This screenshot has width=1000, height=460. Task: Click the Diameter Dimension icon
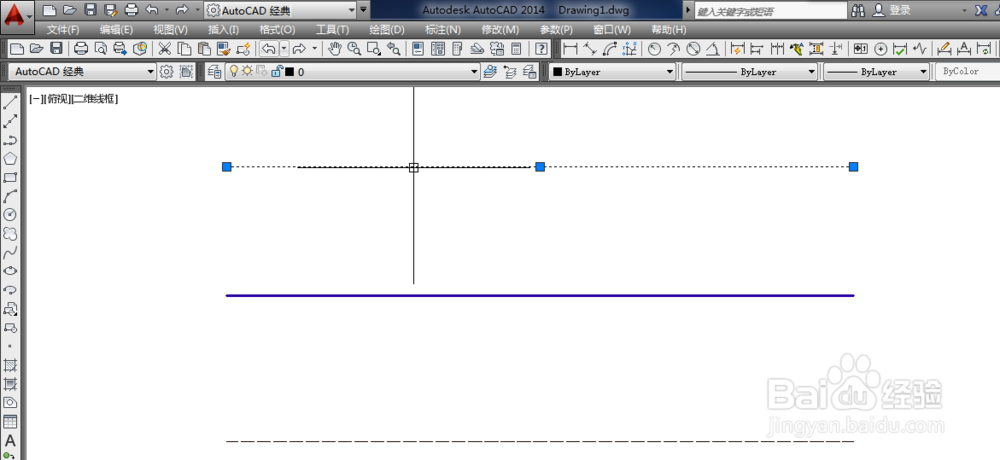[693, 48]
